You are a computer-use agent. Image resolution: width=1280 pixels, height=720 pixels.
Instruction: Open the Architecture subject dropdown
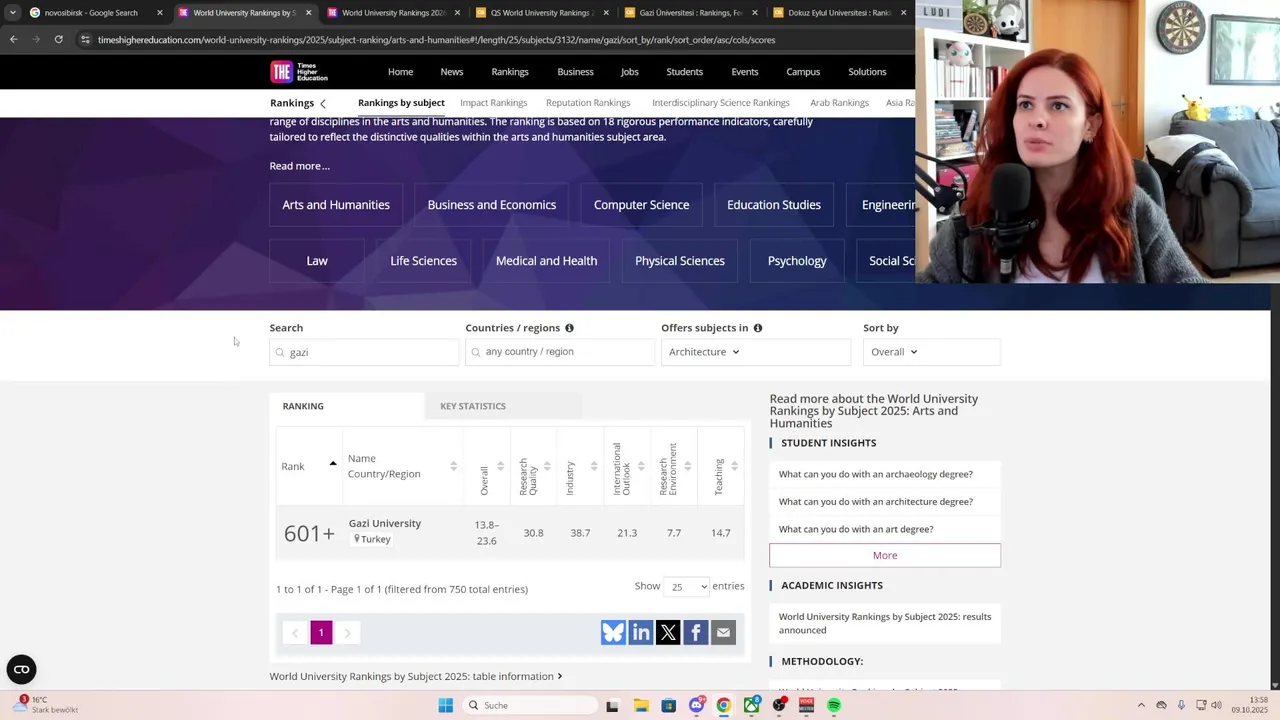click(755, 352)
